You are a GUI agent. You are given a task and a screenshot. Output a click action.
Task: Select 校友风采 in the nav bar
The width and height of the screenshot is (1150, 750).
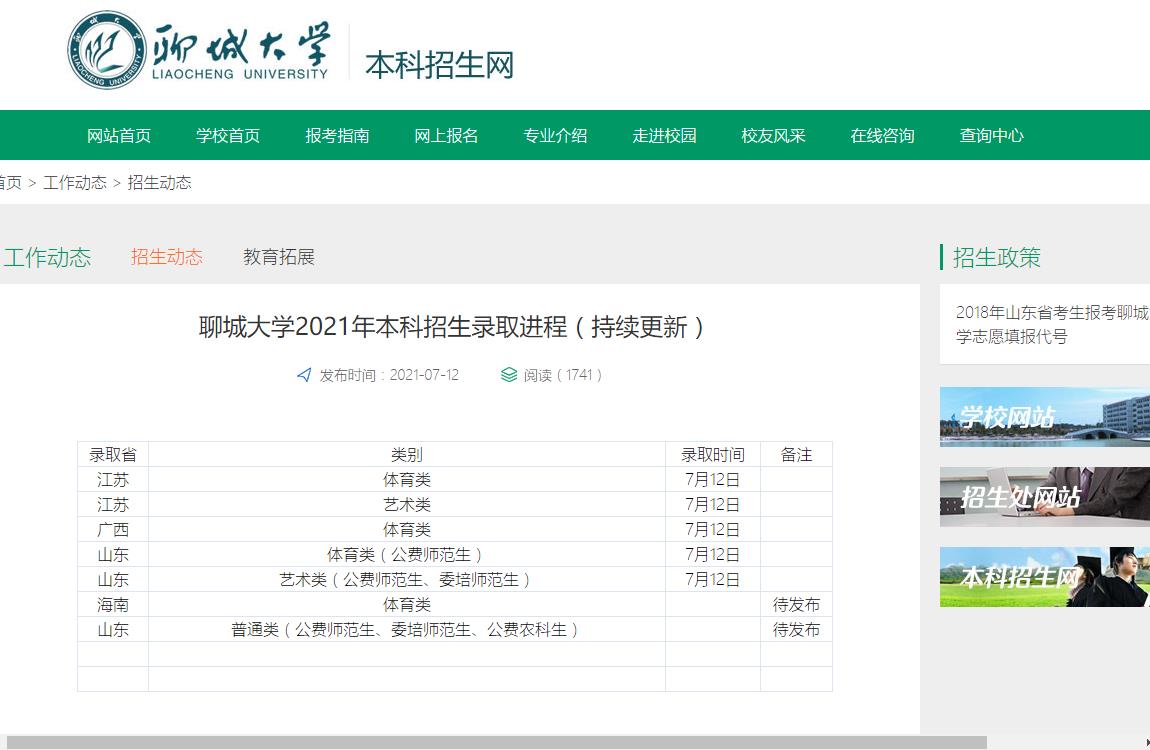(x=774, y=136)
